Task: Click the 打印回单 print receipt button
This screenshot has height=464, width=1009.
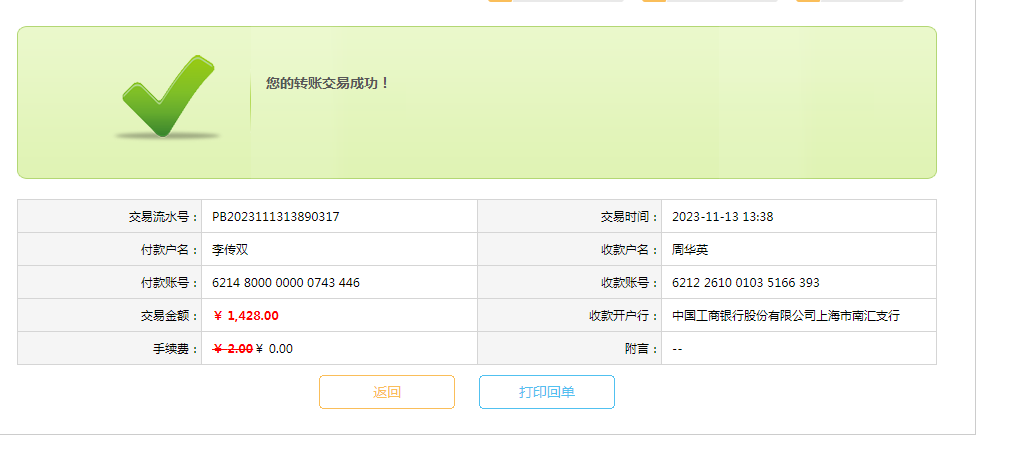Action: pyautogui.click(x=546, y=392)
